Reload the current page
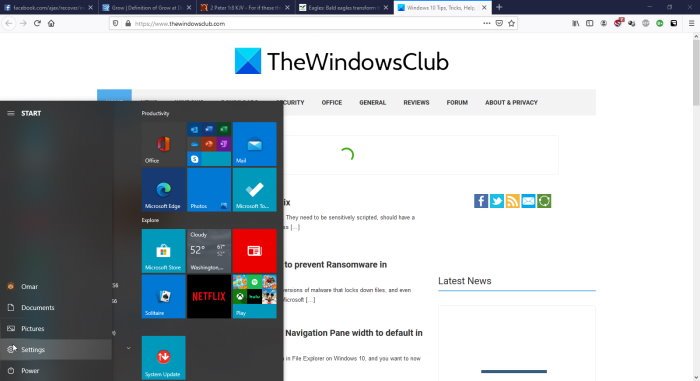Viewport: 700px width, 381px height. click(x=37, y=23)
